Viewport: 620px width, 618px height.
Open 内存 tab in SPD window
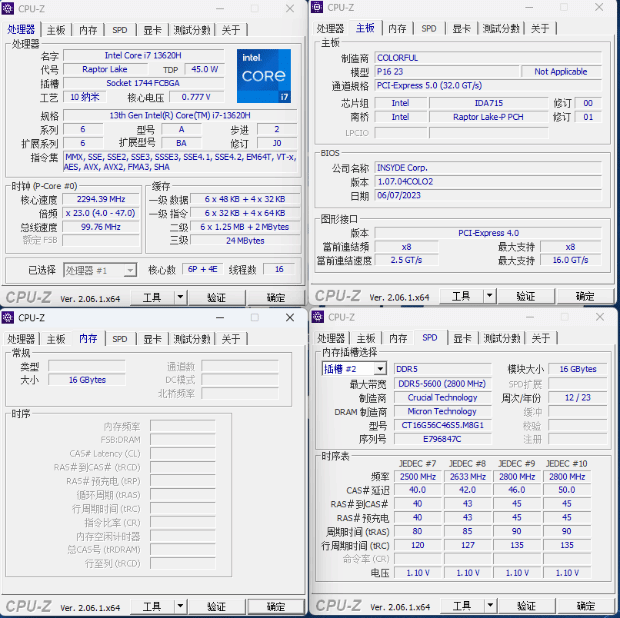pos(398,338)
